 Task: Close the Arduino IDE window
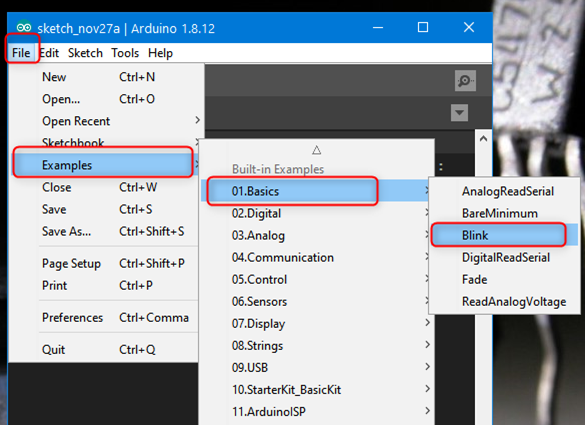coord(469,27)
